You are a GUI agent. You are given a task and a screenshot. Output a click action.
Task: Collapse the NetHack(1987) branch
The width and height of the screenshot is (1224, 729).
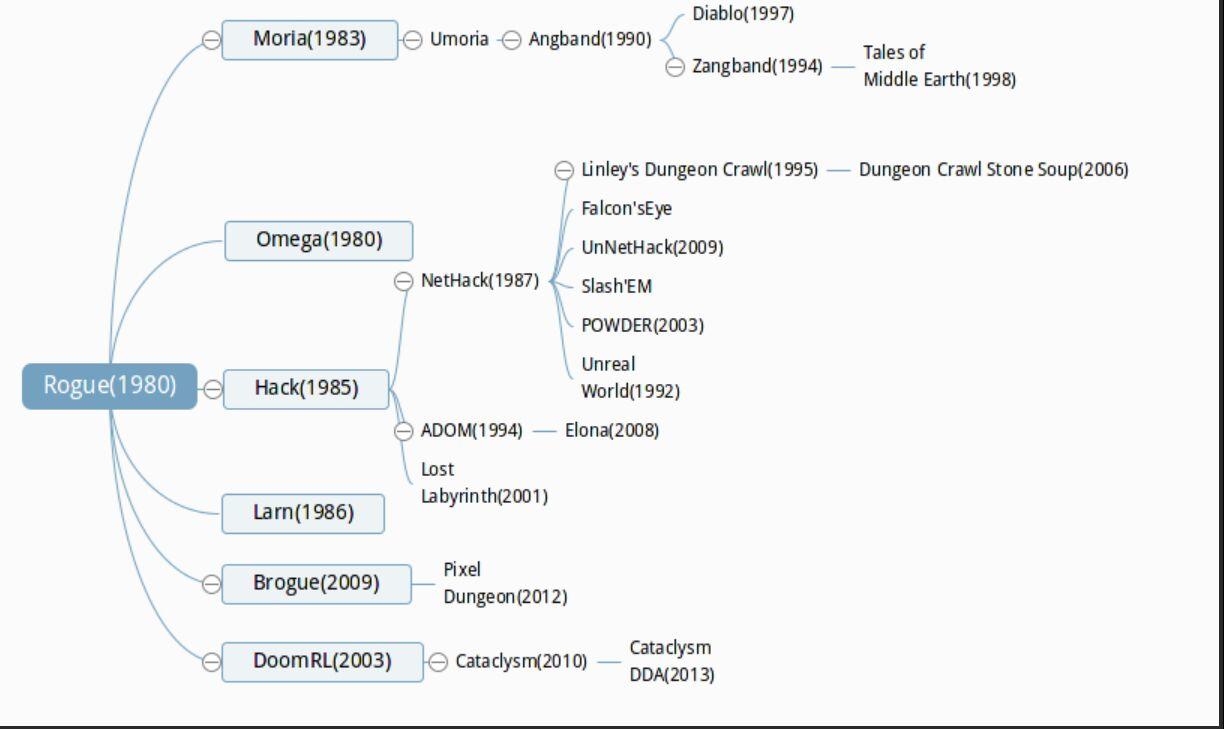(404, 282)
